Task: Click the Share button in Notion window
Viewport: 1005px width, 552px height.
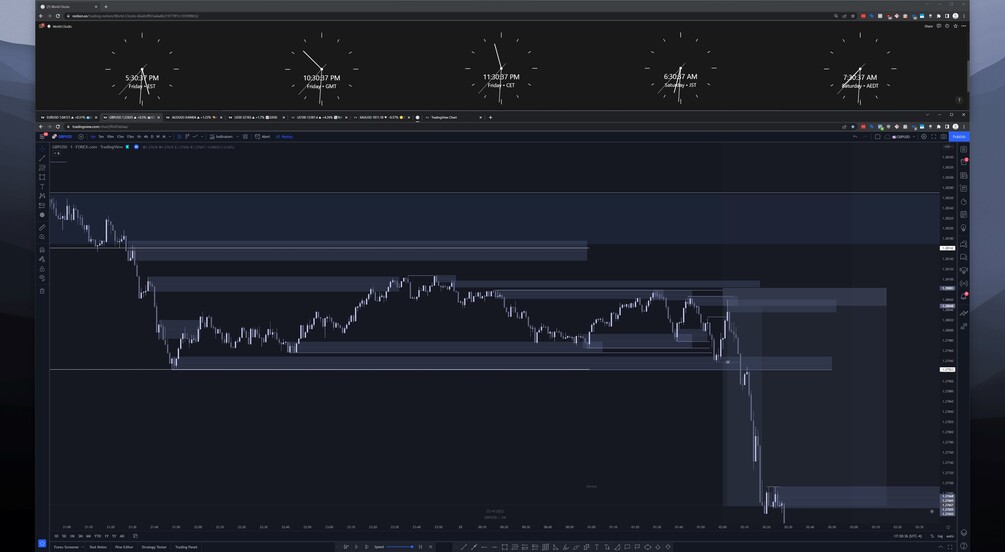Action: pyautogui.click(x=928, y=26)
